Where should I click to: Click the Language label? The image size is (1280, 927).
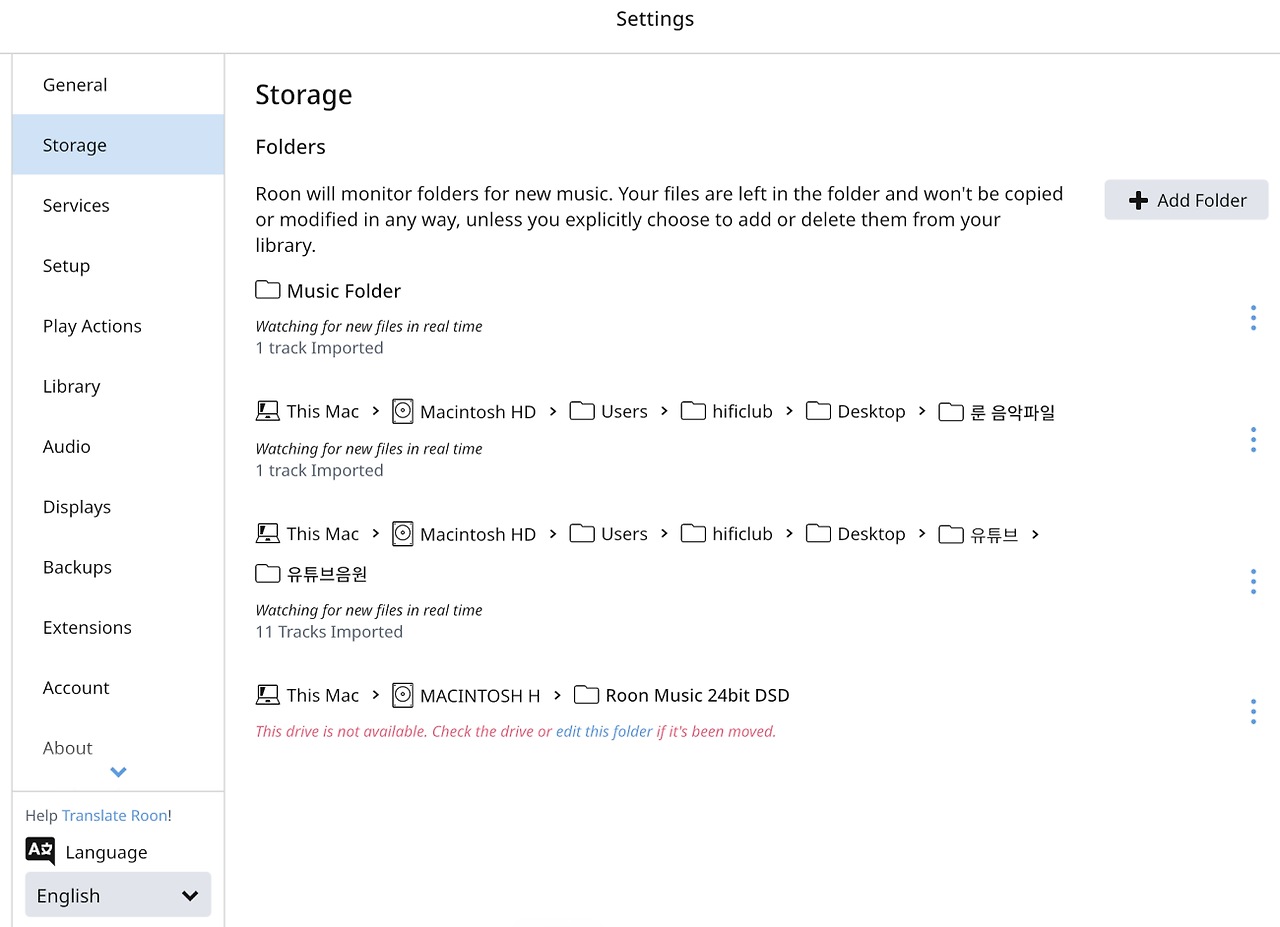[x=106, y=852]
